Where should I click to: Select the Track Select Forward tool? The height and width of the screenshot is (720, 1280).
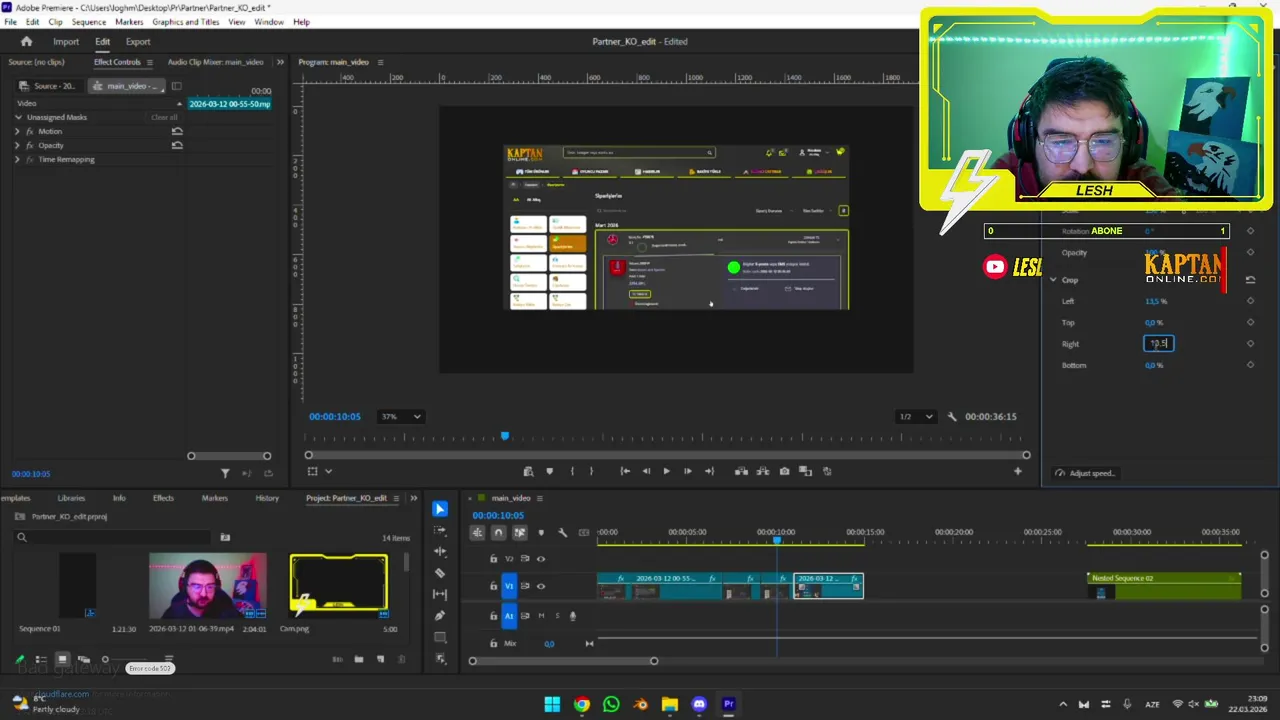point(440,531)
